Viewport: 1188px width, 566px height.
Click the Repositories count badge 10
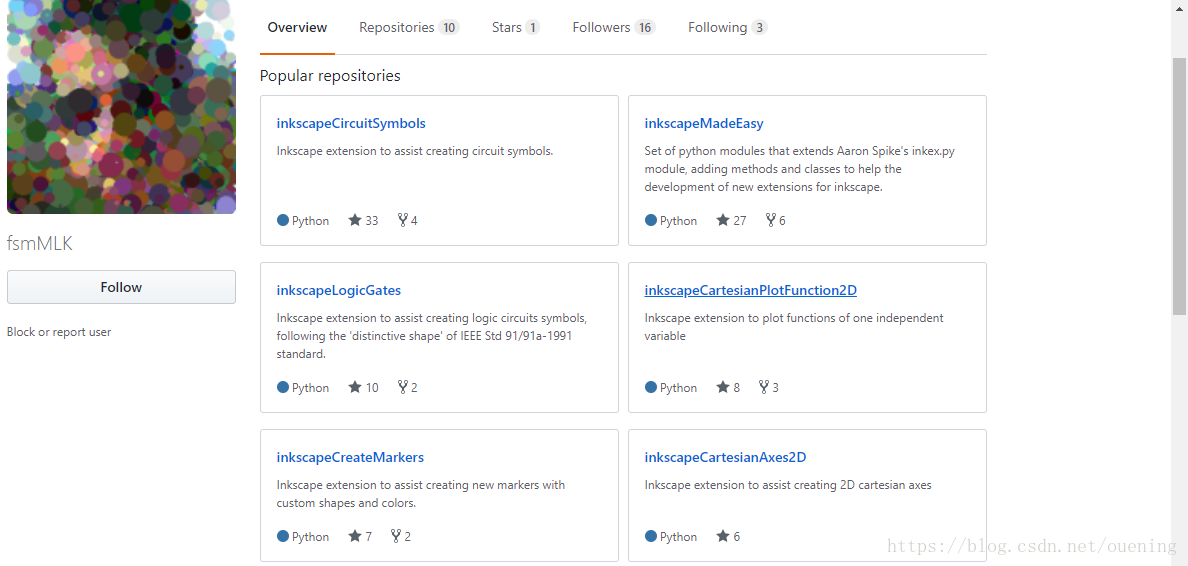point(449,27)
